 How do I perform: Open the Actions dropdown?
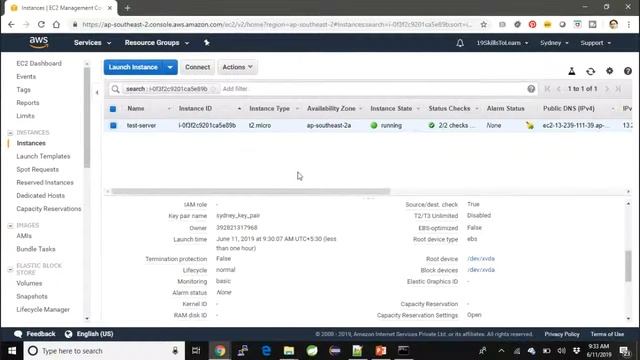pos(238,67)
